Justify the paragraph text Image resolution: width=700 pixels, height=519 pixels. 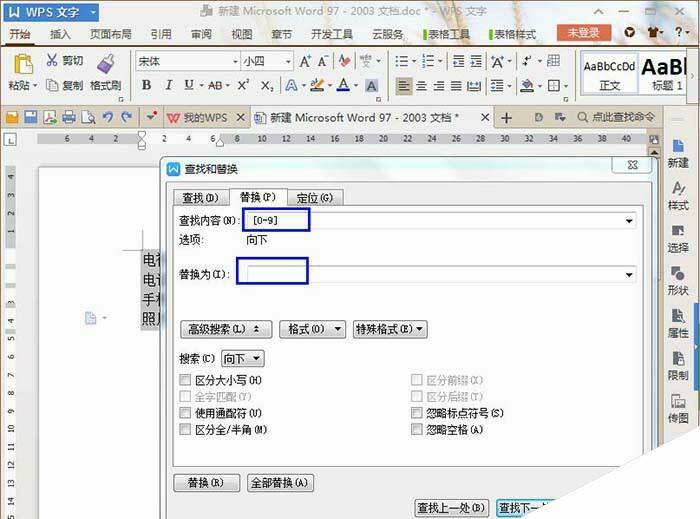(x=456, y=85)
